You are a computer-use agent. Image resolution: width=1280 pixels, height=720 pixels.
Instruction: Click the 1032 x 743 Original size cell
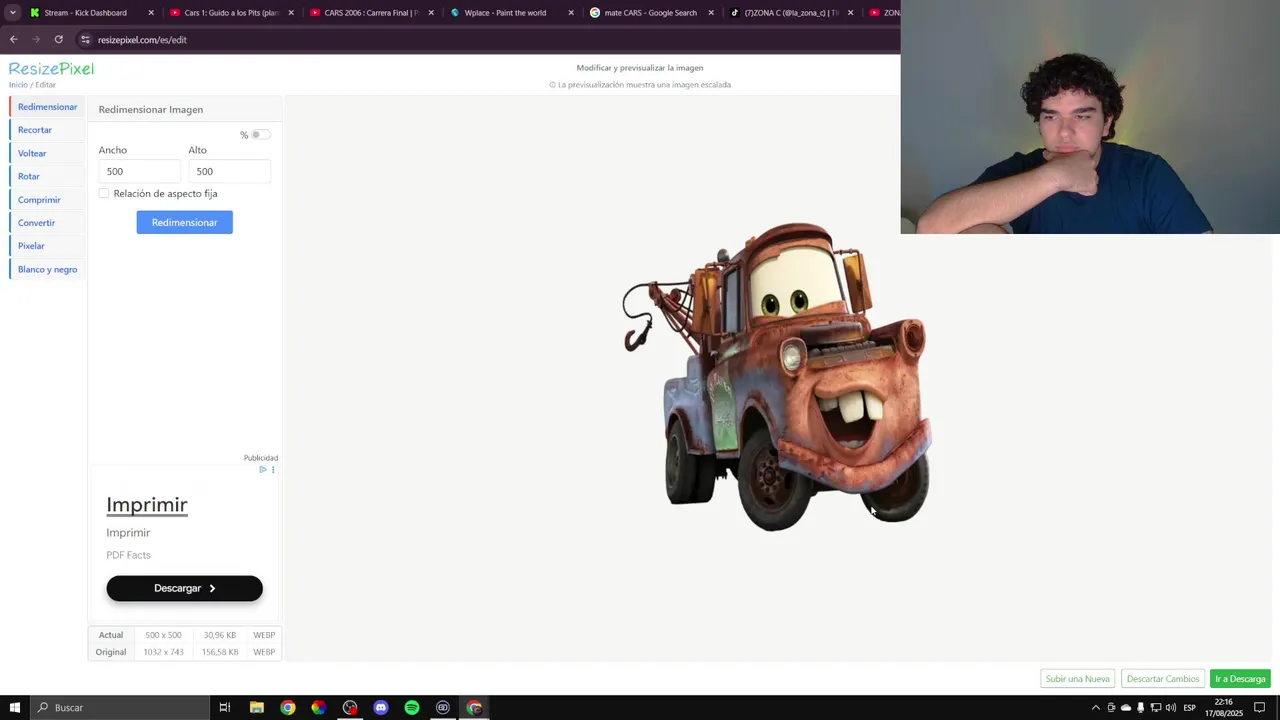coord(163,652)
